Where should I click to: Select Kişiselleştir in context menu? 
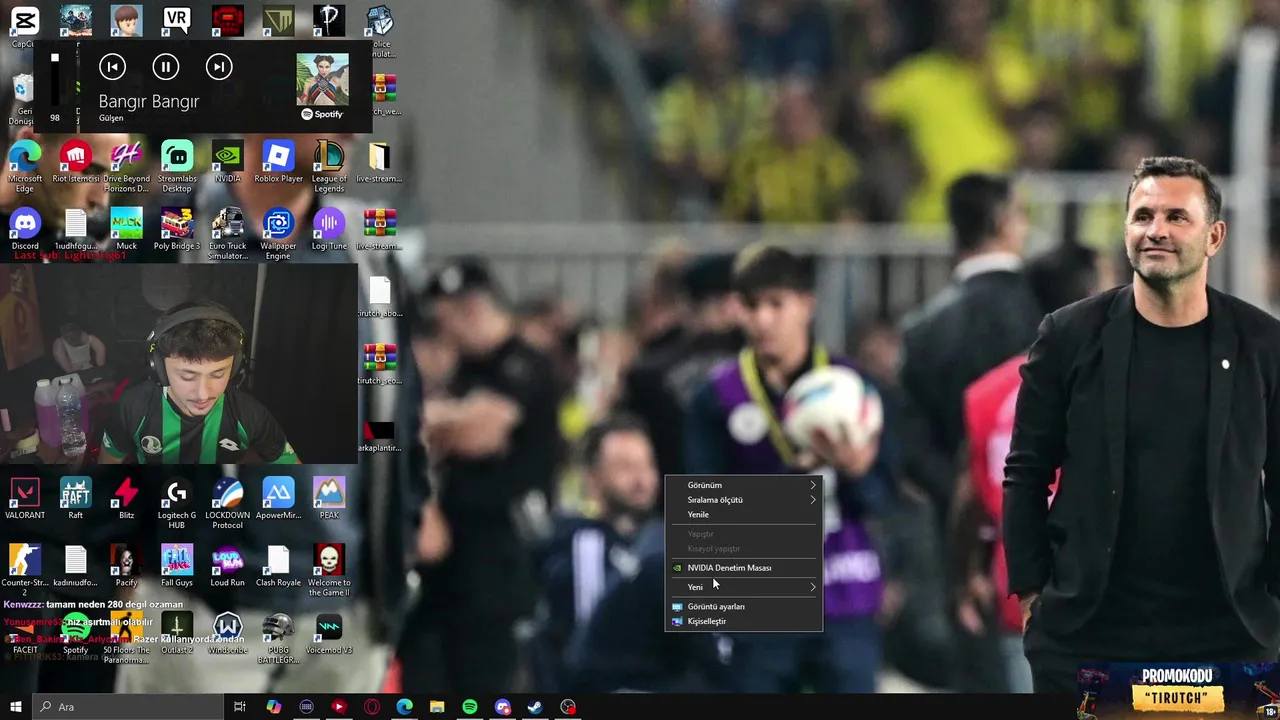[x=744, y=621]
